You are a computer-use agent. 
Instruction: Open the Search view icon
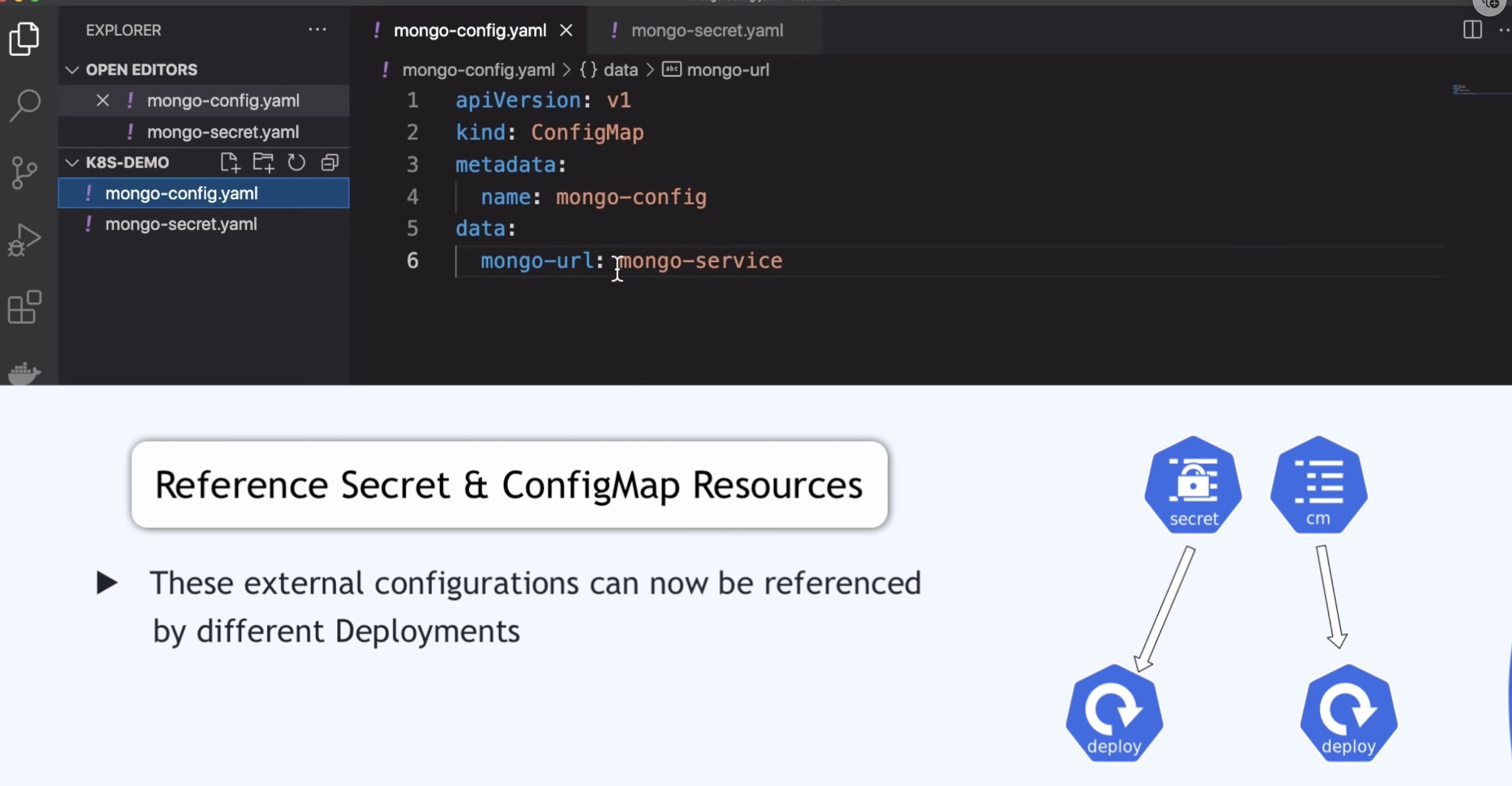[x=25, y=105]
